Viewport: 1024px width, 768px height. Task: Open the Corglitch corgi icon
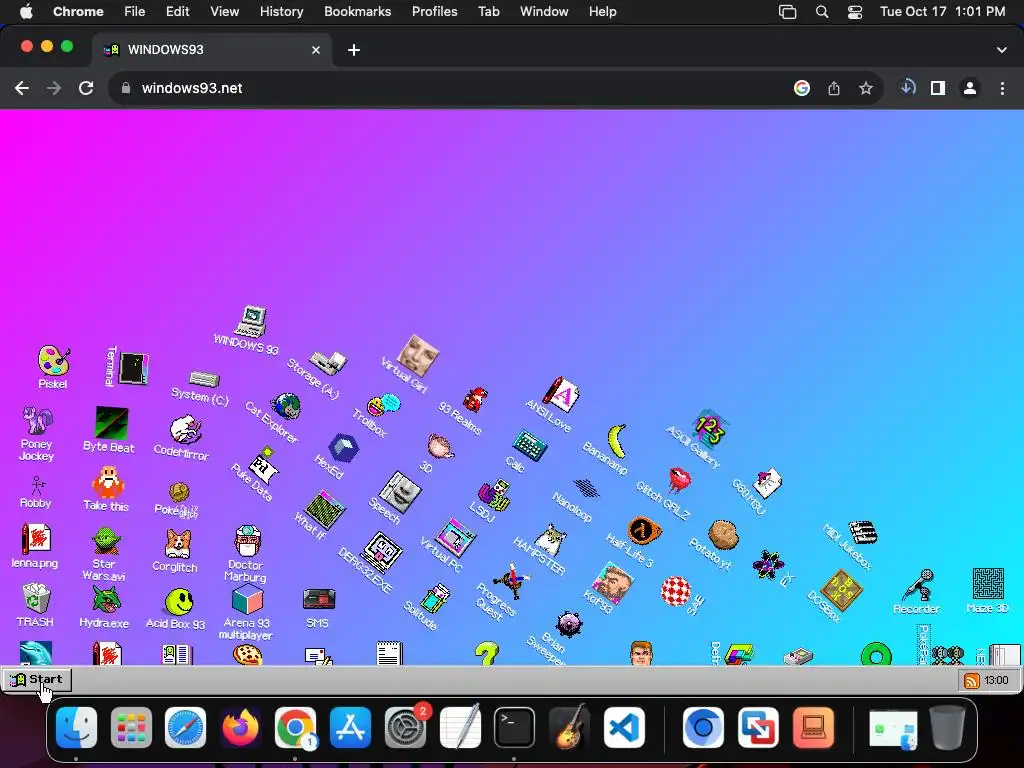tap(178, 543)
